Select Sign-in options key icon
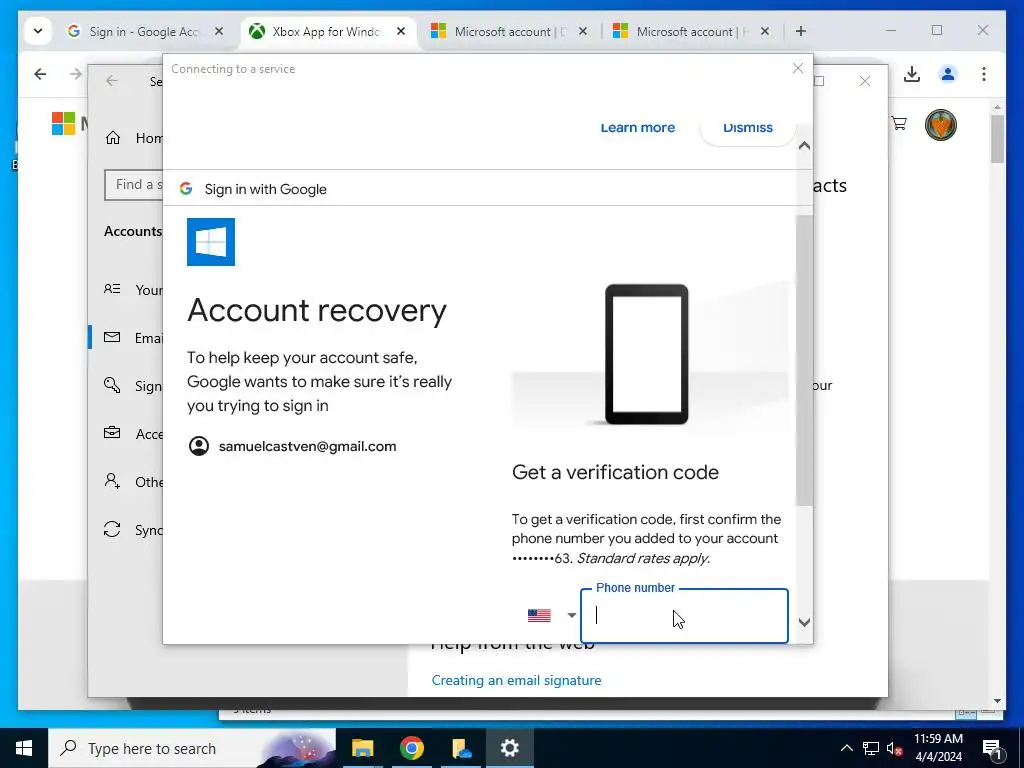The height and width of the screenshot is (768, 1024). click(x=112, y=385)
